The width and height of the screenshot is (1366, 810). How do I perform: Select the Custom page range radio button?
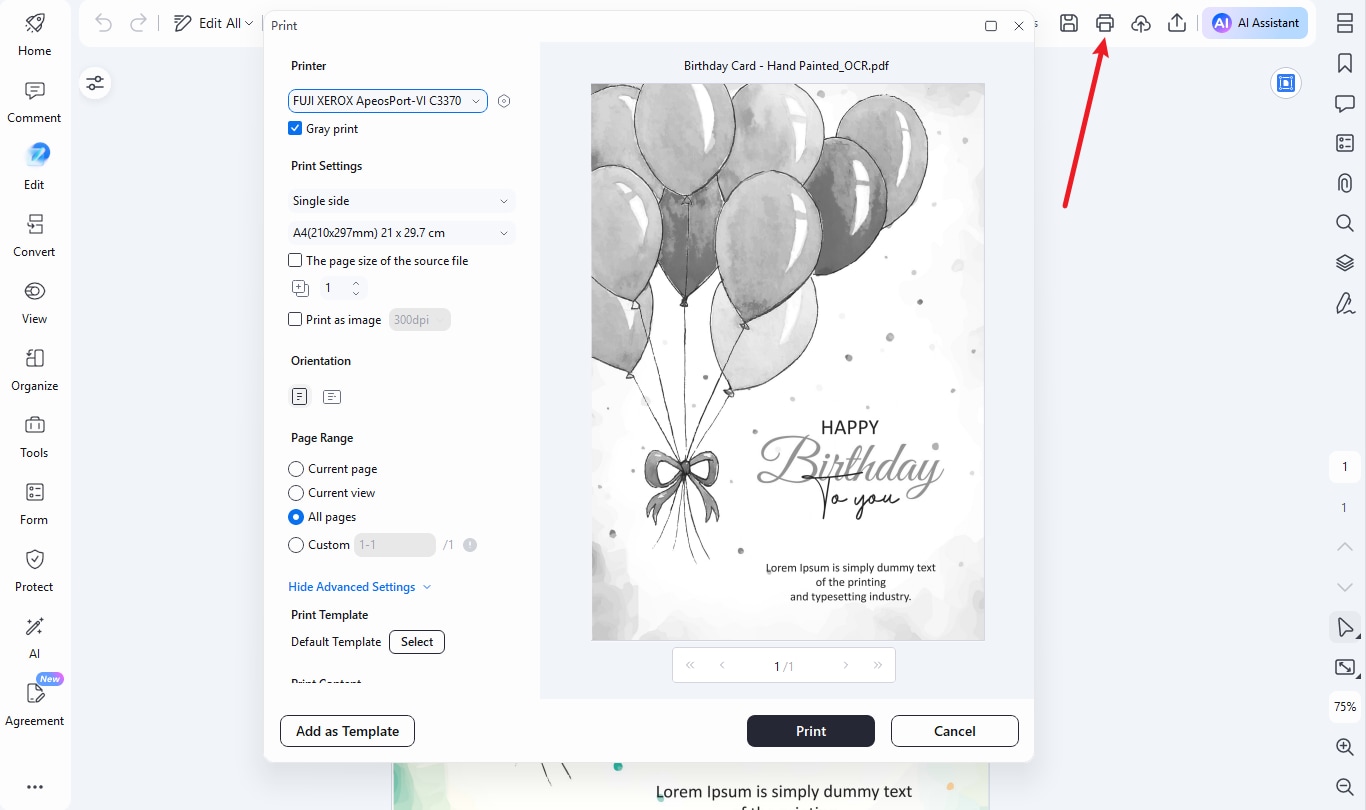coord(296,545)
